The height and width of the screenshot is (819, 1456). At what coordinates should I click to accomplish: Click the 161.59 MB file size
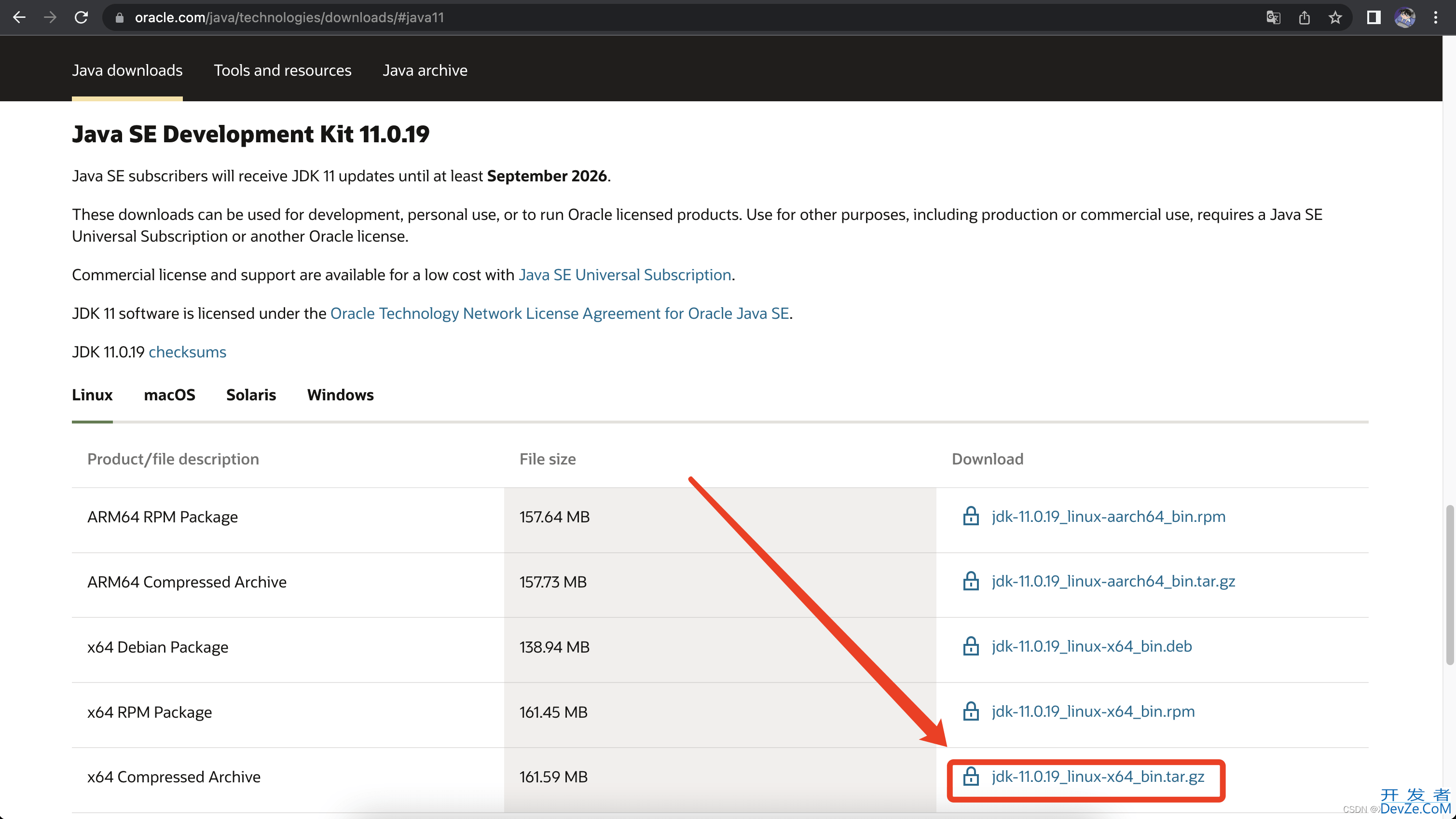553,777
